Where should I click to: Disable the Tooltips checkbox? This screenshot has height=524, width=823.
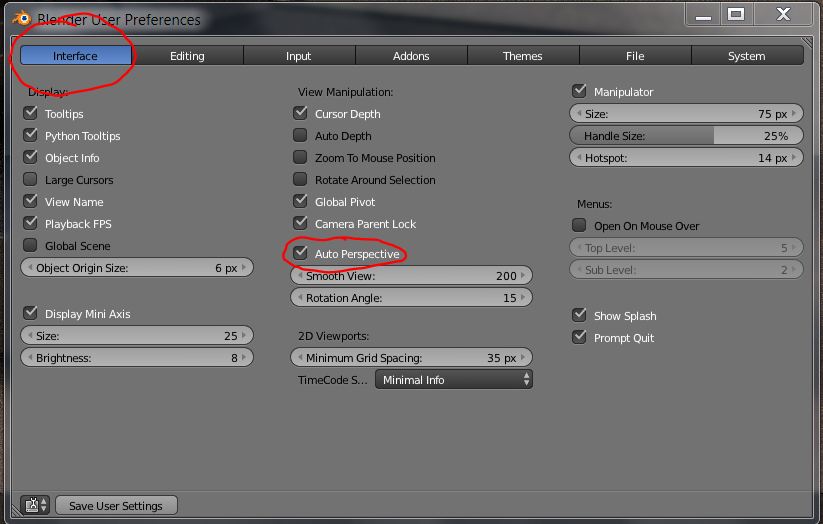(30, 113)
